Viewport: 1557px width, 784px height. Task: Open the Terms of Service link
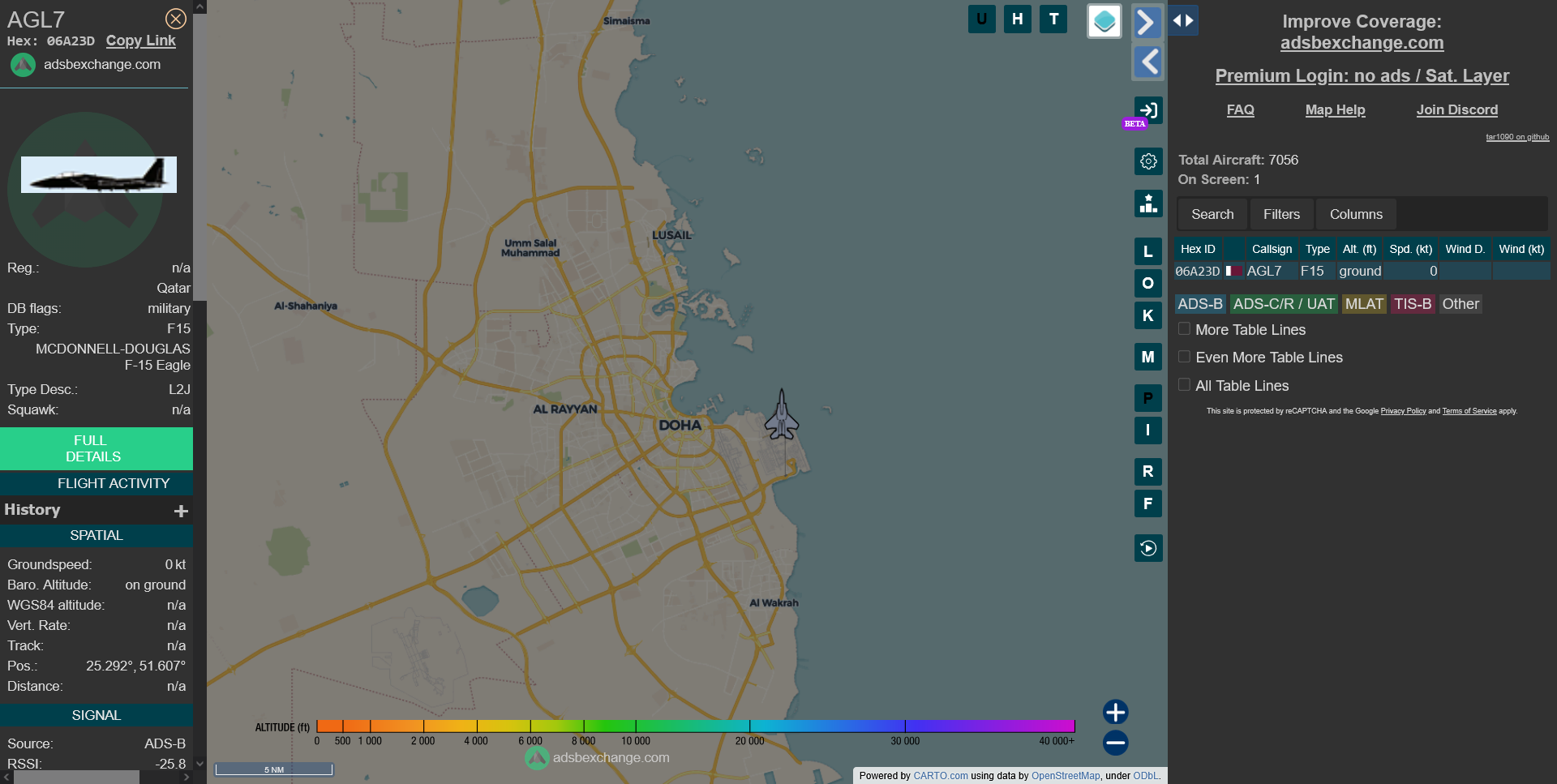[x=1469, y=411]
